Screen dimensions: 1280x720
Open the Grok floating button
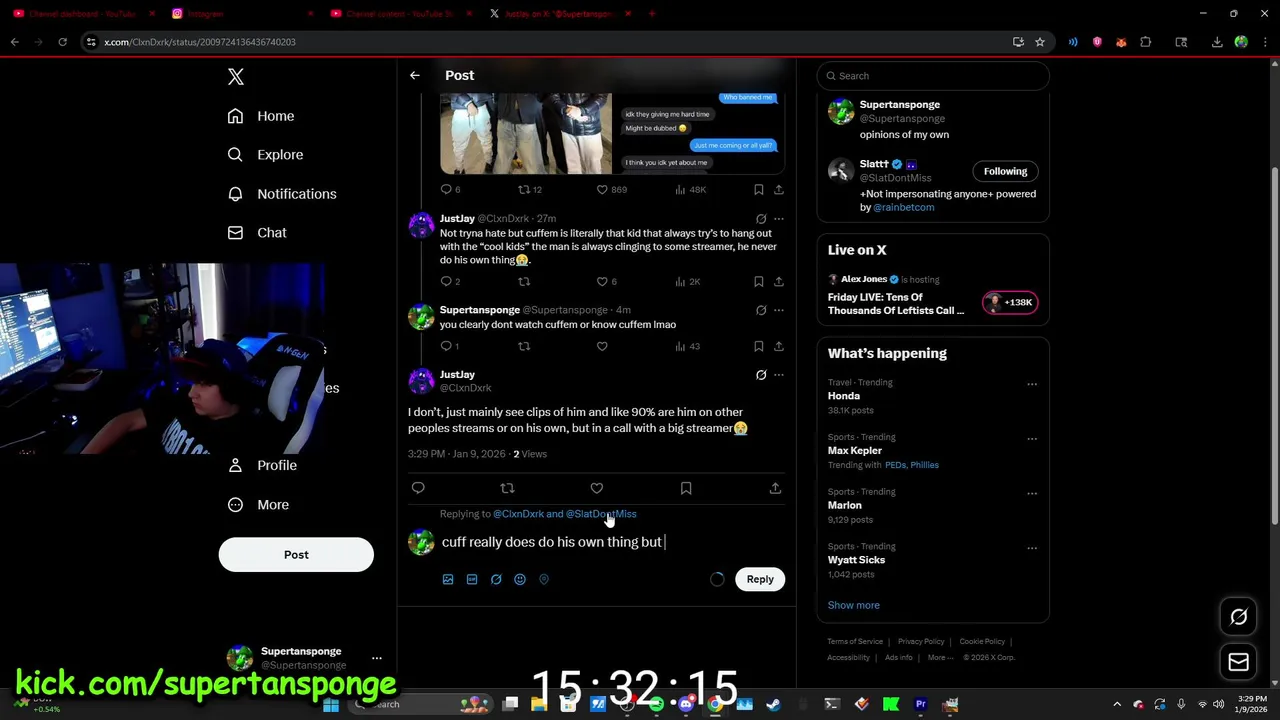click(x=1238, y=617)
